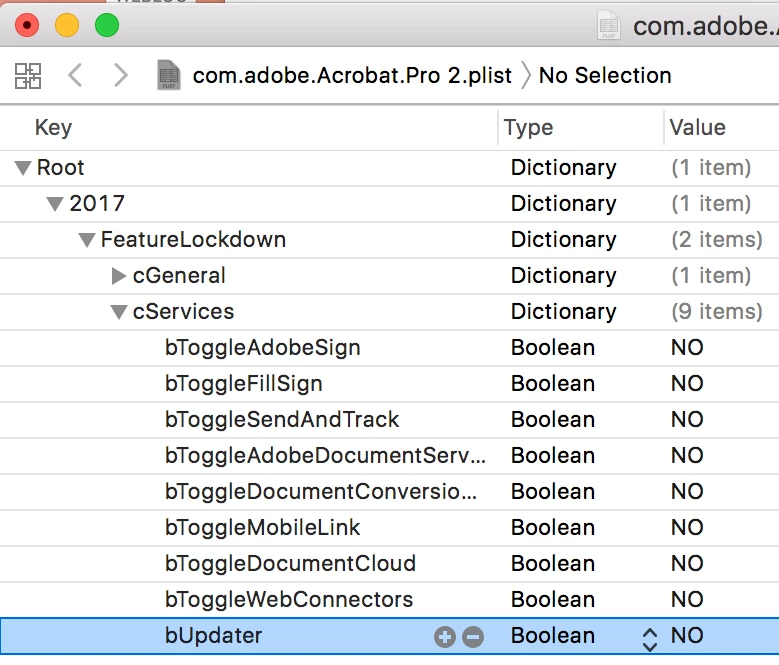Collapse the FeatureLockdown dictionary
779x665 pixels.
87,240
